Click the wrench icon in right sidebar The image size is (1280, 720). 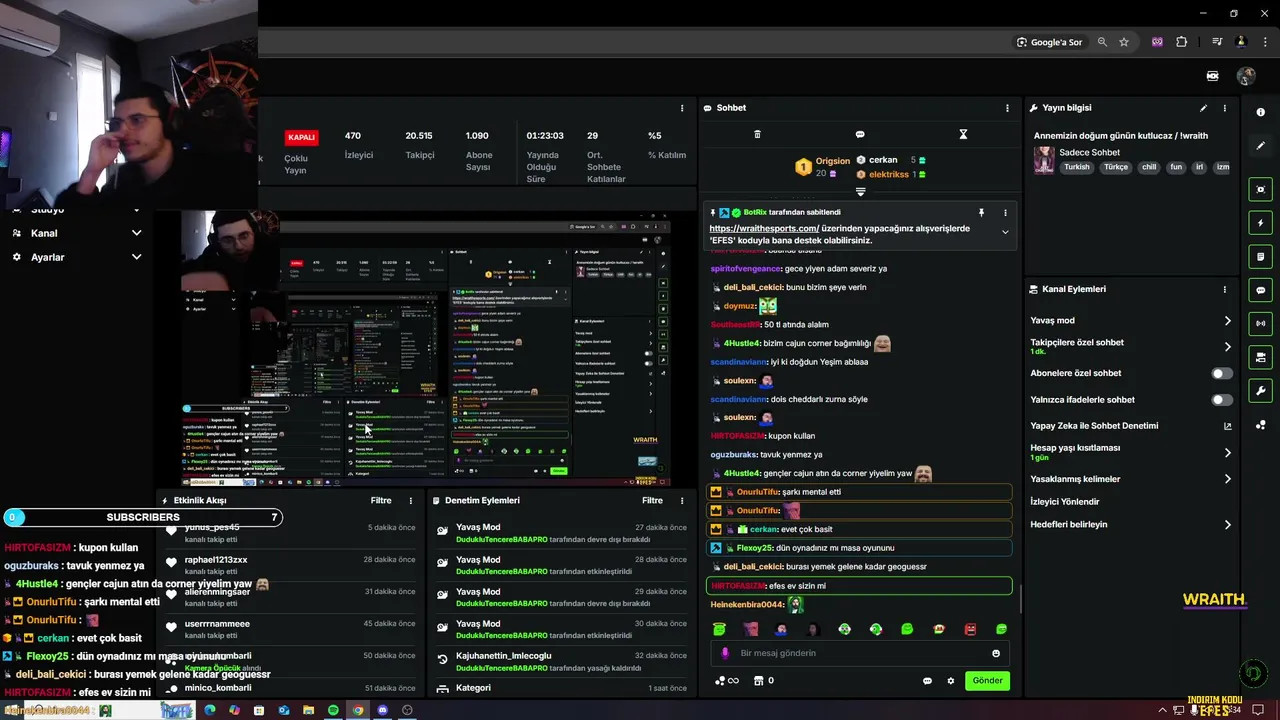pos(1261,390)
